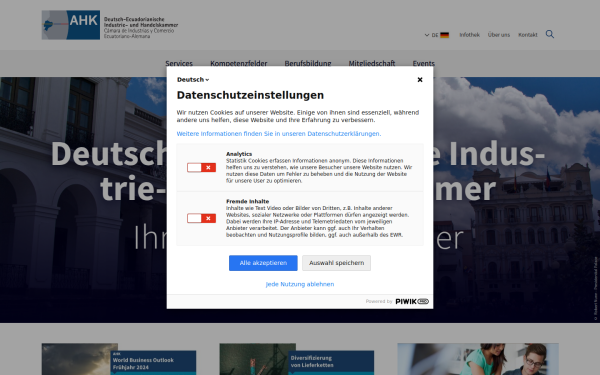
Task: Click the Datenschutzeinstellungen heading text
Action: [x=250, y=95]
